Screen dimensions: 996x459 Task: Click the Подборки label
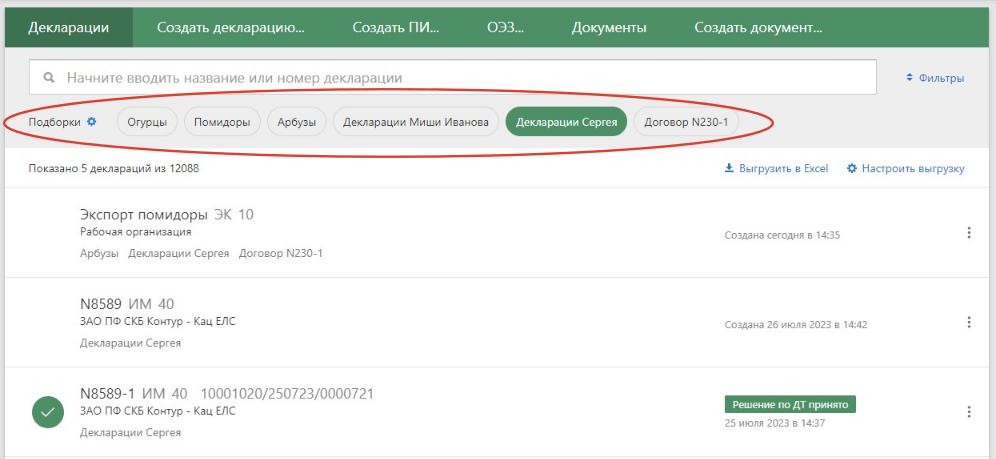pos(55,122)
